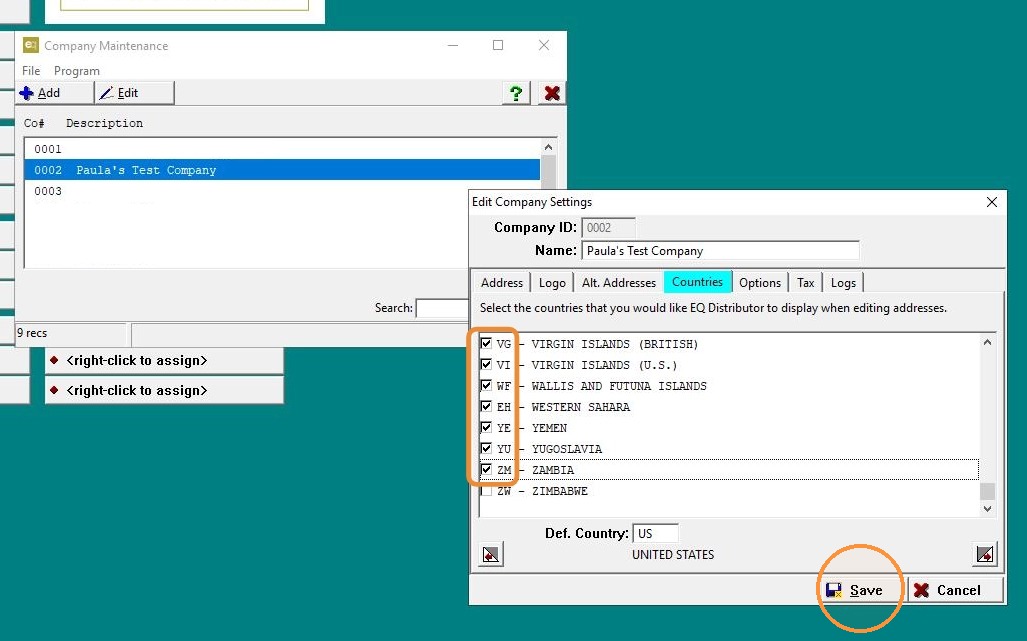Uncheck the VI Virgin Islands (U.S.) checkbox

click(x=486, y=364)
